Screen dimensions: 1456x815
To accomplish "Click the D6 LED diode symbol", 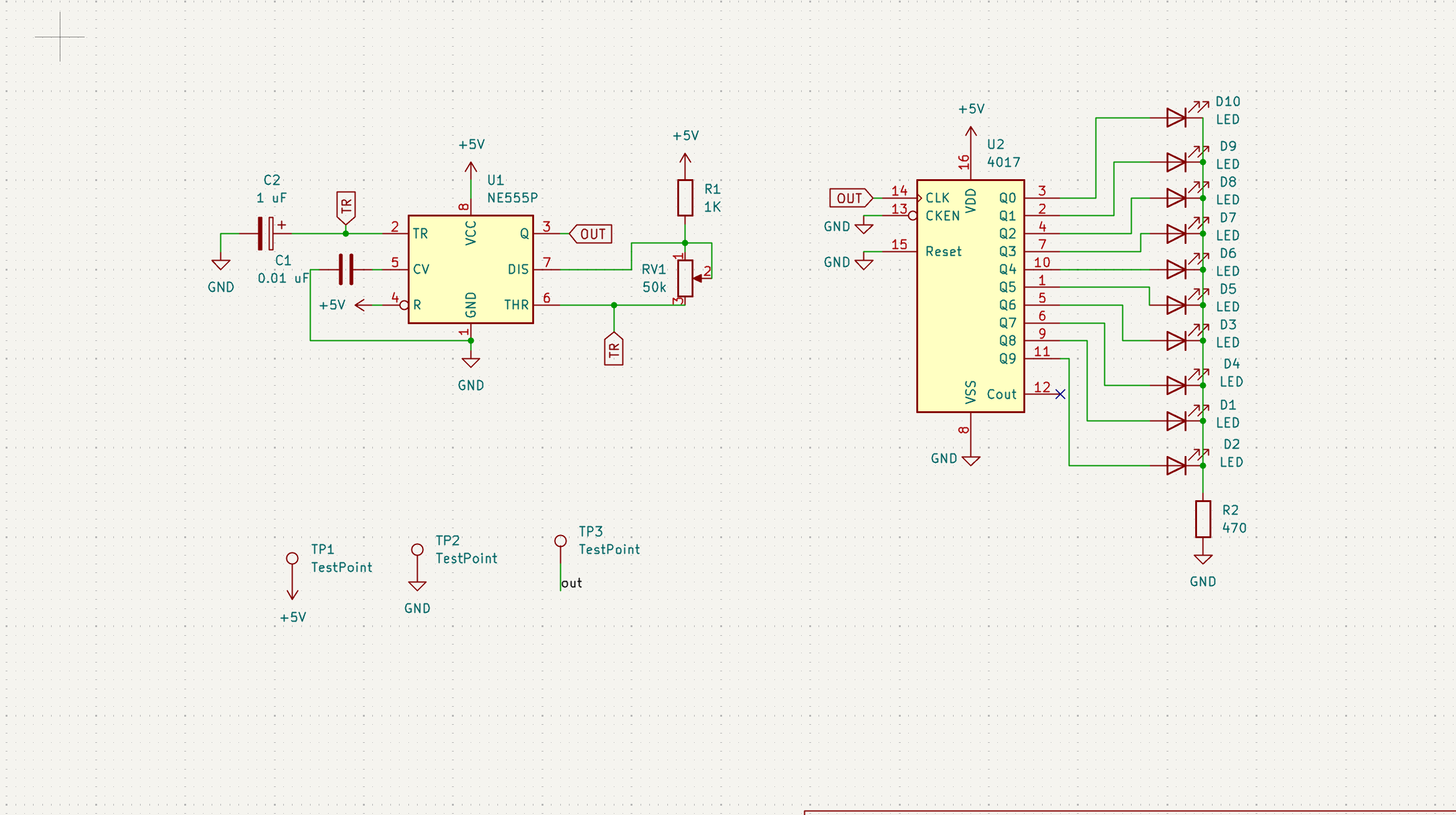I will pyautogui.click(x=1176, y=269).
